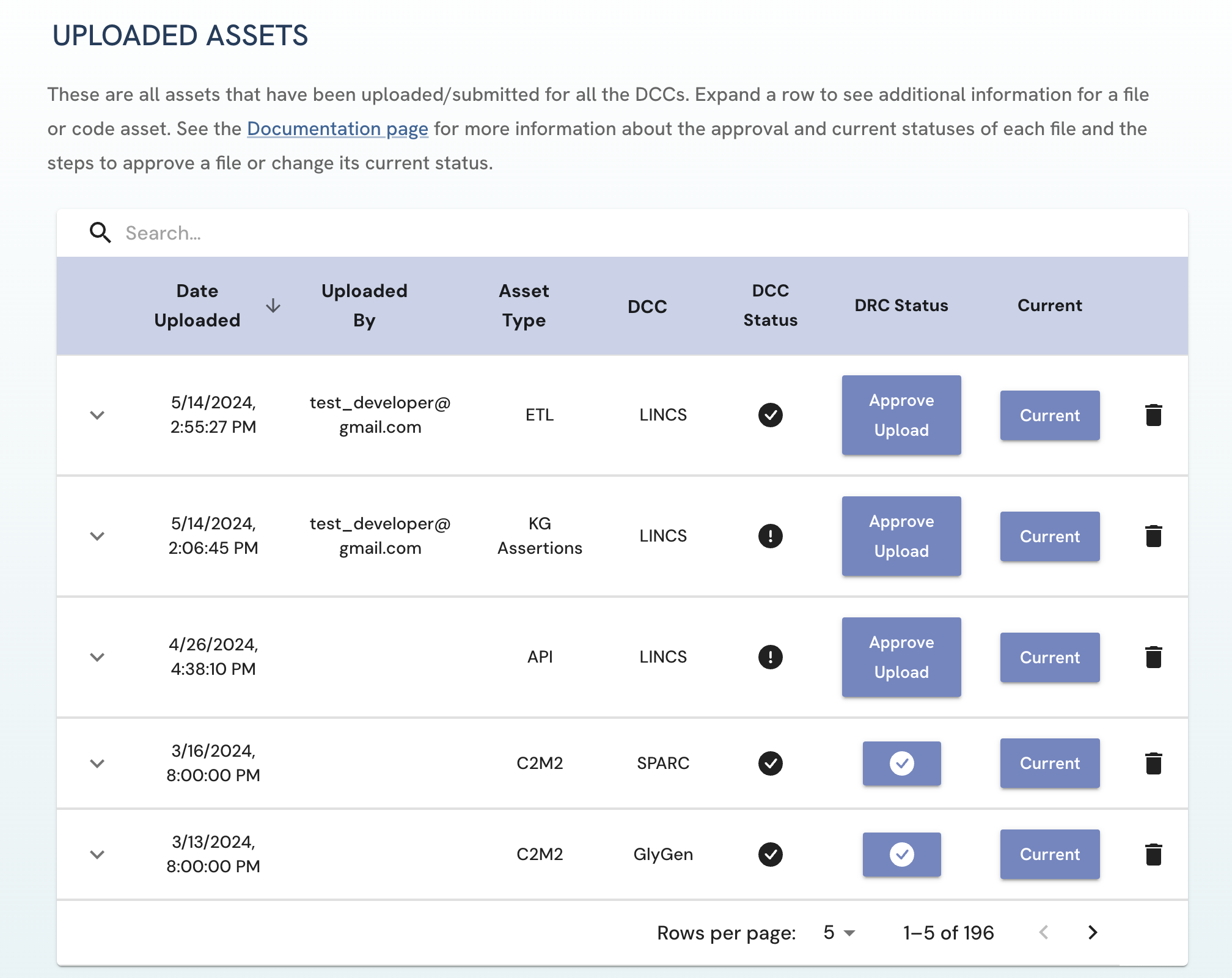Approve Upload for the API asset
The image size is (1232, 978).
click(901, 657)
